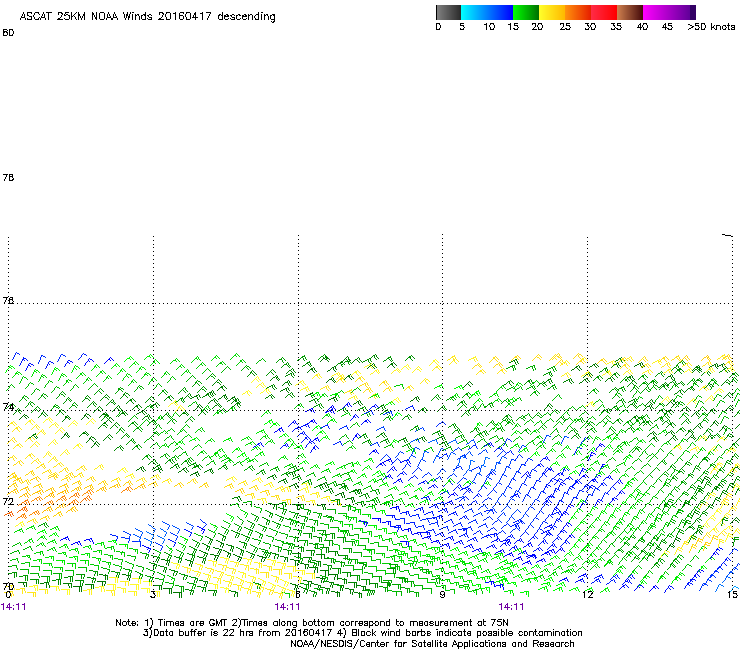Screen dimensions: 740x650
Task: Click the blue 5-15 knots color bar segment
Action: (487, 12)
